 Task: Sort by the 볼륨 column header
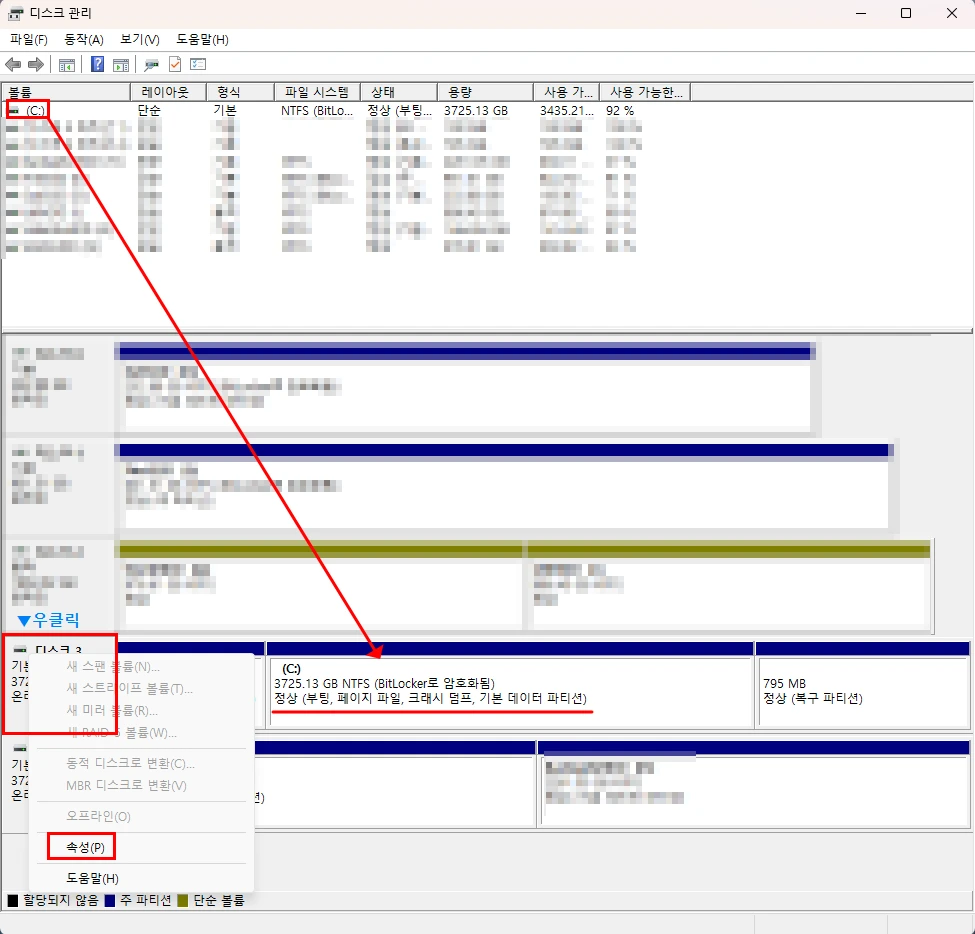[x=66, y=92]
